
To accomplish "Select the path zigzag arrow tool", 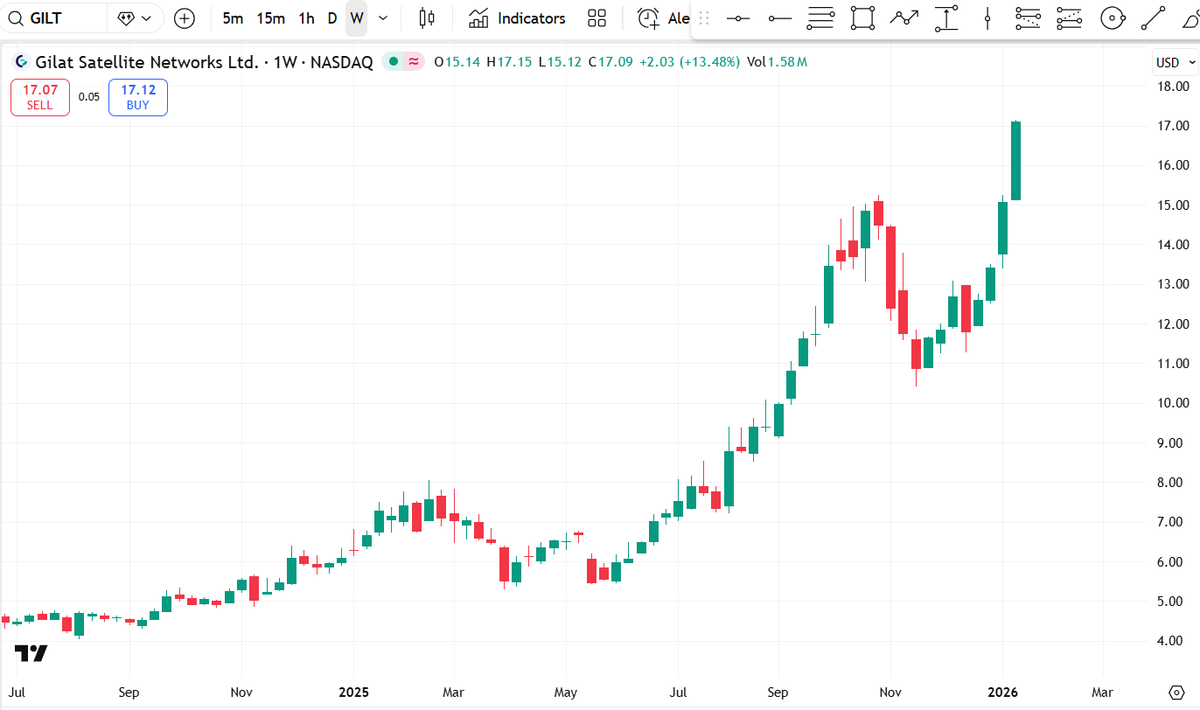I will pyautogui.click(x=905, y=18).
